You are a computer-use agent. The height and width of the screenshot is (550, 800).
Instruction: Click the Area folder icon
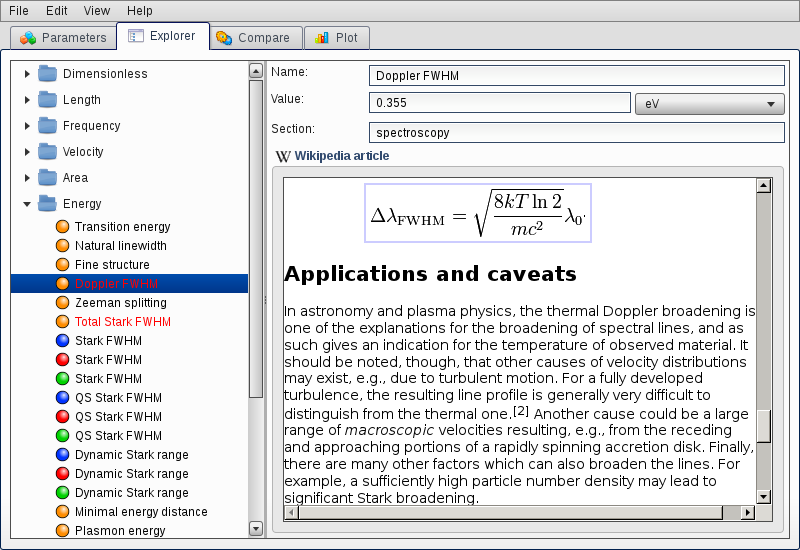47,178
